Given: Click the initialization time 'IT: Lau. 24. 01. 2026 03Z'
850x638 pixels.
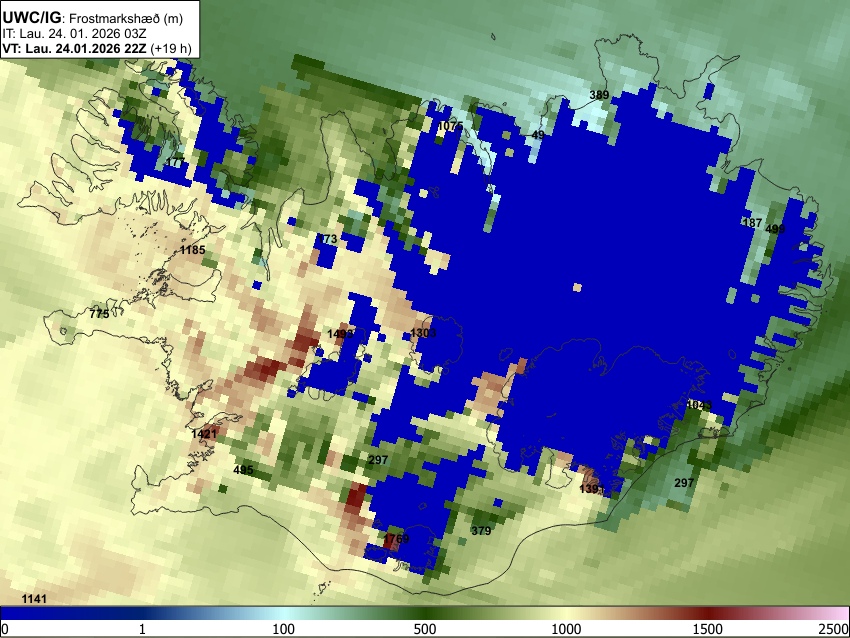Looking at the screenshot, I should click(x=74, y=34).
